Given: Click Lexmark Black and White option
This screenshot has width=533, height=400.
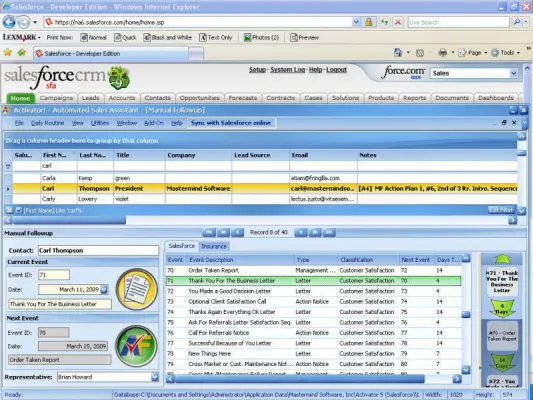Looking at the screenshot, I should pyautogui.click(x=168, y=37).
